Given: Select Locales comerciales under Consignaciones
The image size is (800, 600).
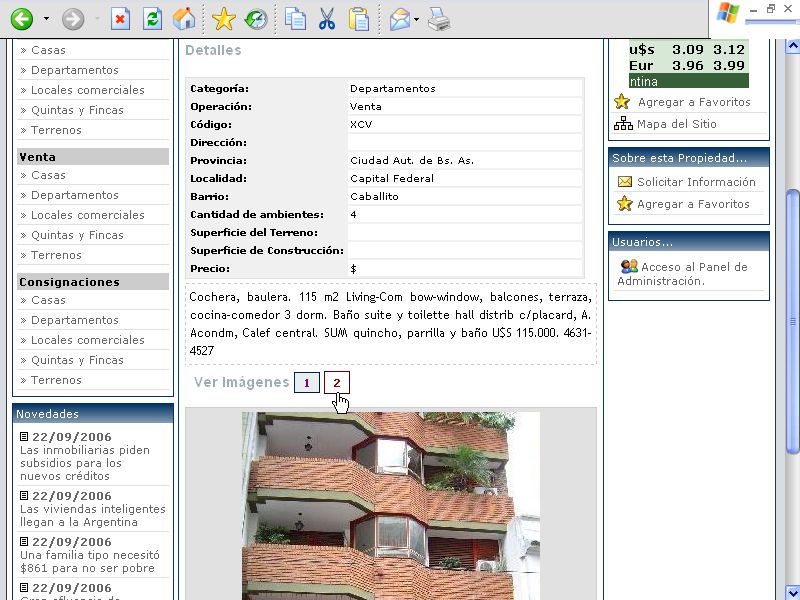Looking at the screenshot, I should [x=88, y=340].
